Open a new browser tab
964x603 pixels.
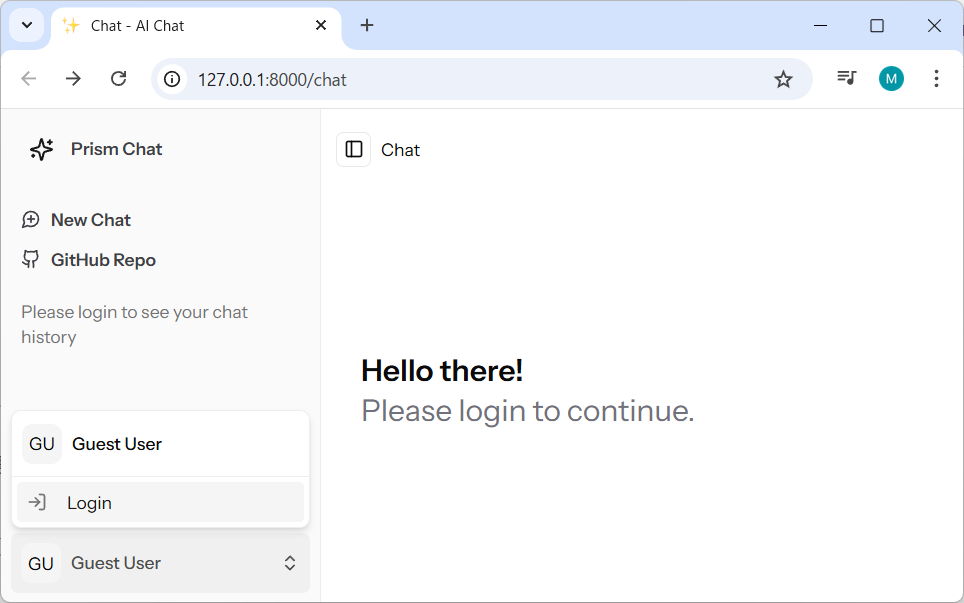[x=367, y=26]
